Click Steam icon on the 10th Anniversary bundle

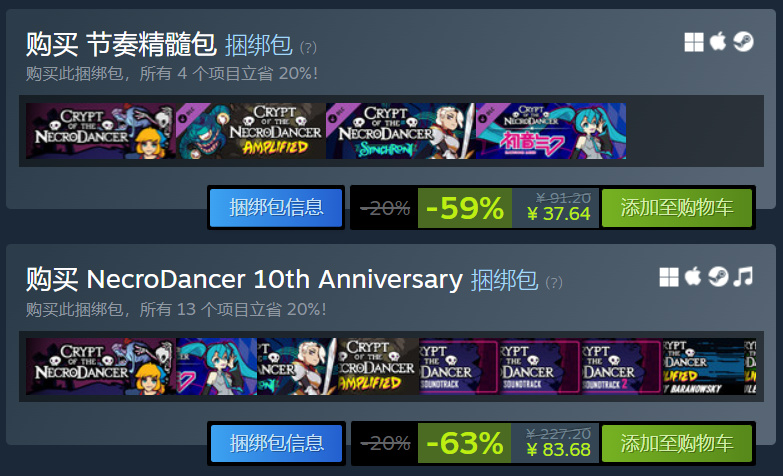click(718, 277)
